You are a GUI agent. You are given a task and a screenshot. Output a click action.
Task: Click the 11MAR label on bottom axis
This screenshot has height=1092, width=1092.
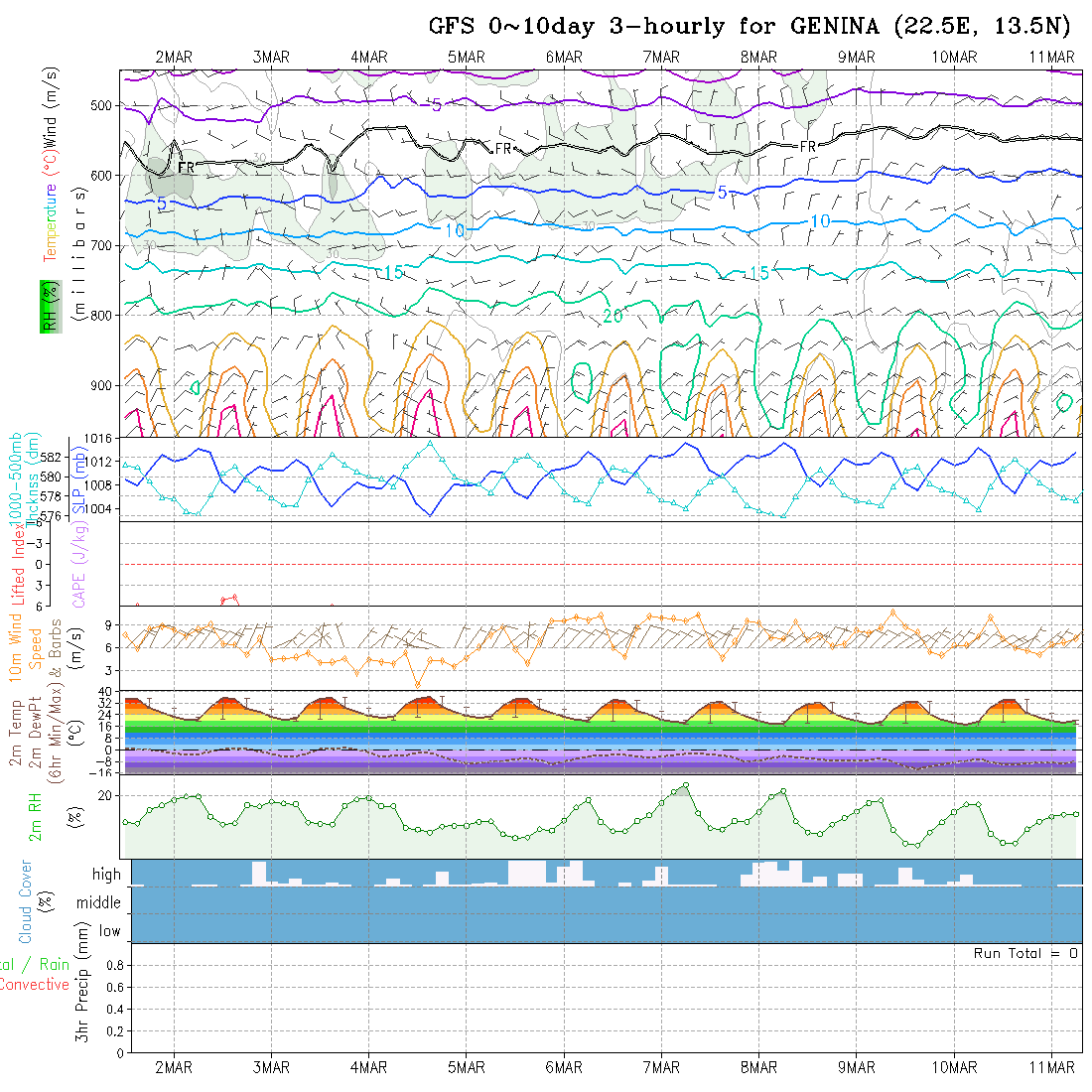(1051, 1067)
